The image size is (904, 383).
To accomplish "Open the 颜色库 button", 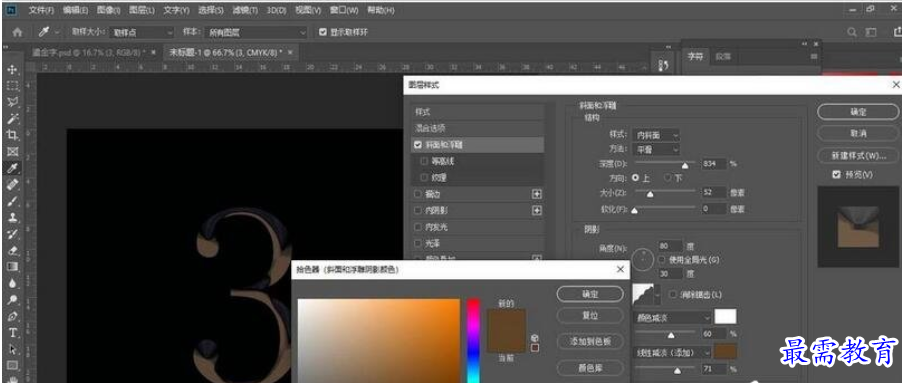I will pyautogui.click(x=590, y=367).
